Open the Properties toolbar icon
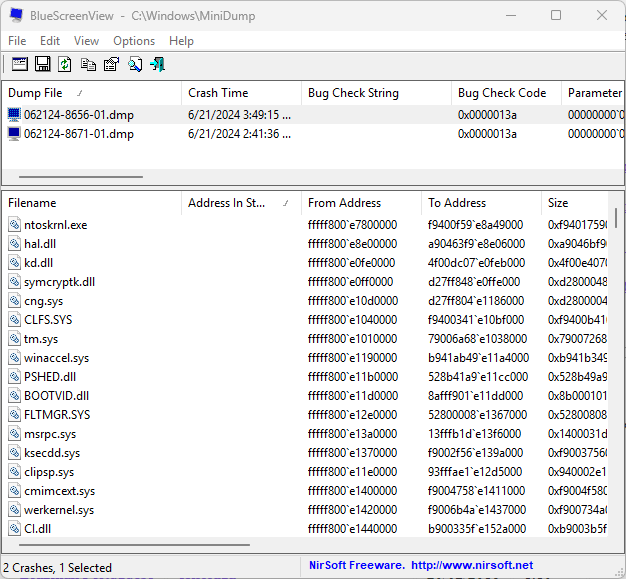 click(x=111, y=64)
